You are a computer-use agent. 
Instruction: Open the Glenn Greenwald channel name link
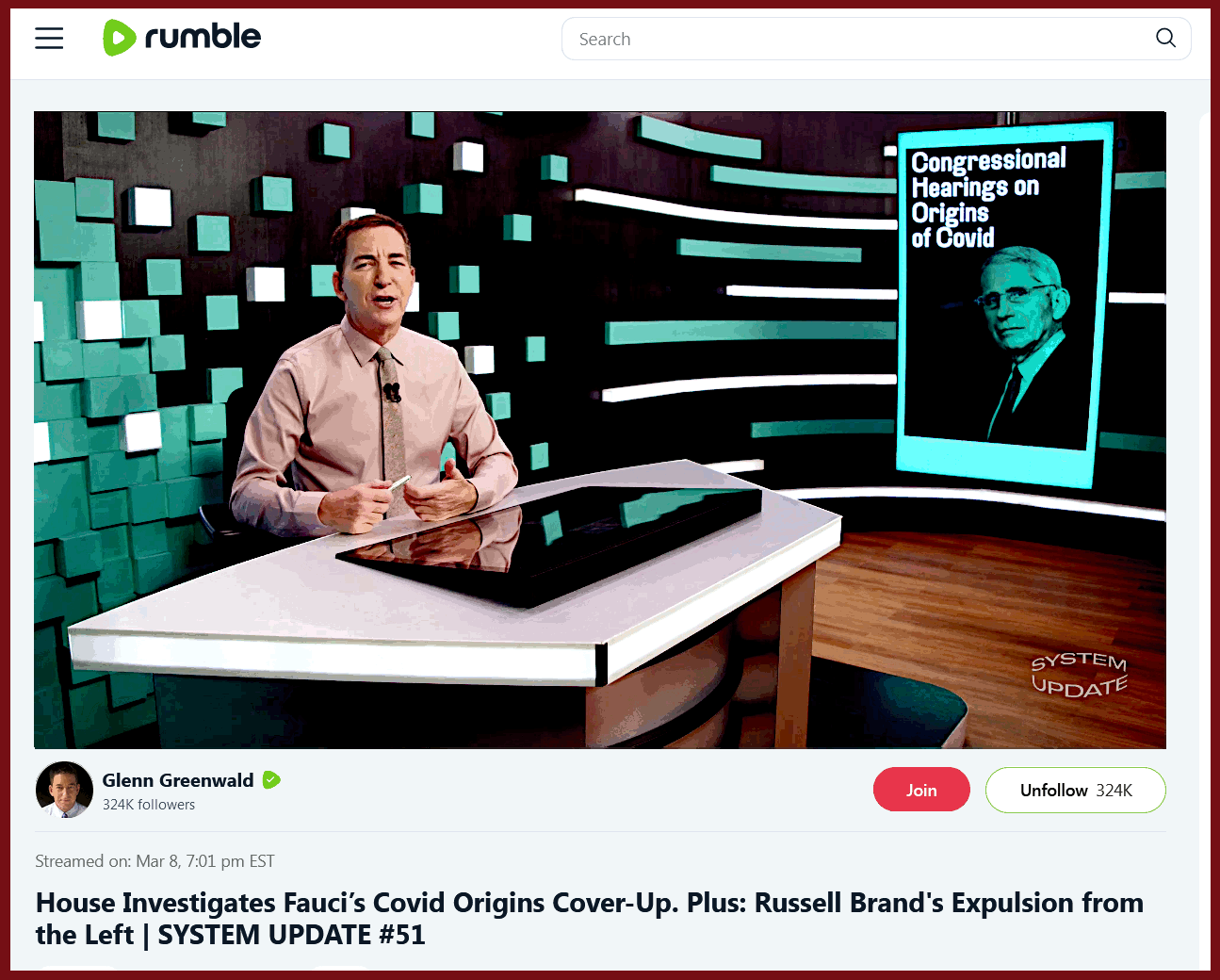pyautogui.click(x=178, y=780)
